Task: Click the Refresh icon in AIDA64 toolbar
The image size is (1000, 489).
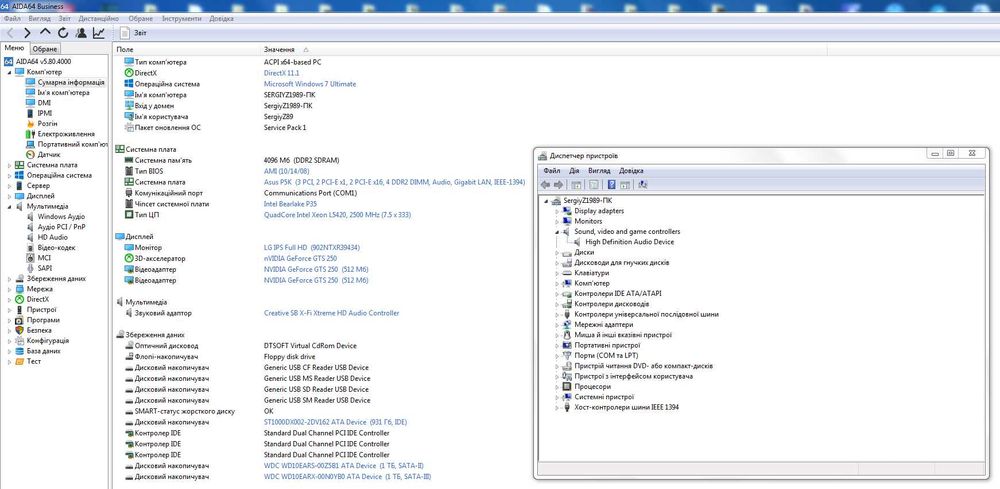Action: (62, 33)
